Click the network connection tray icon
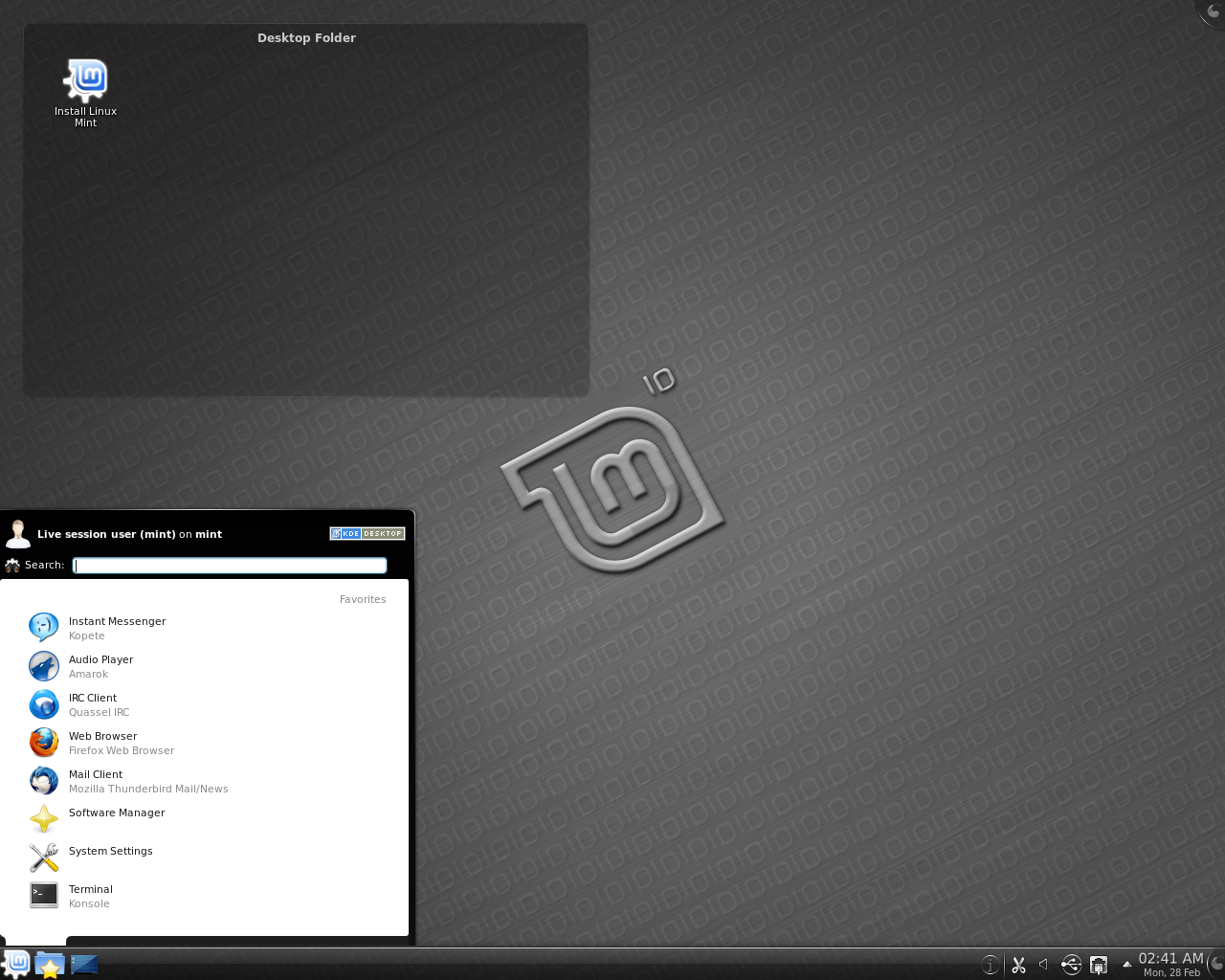This screenshot has height=980, width=1225. (x=1099, y=965)
